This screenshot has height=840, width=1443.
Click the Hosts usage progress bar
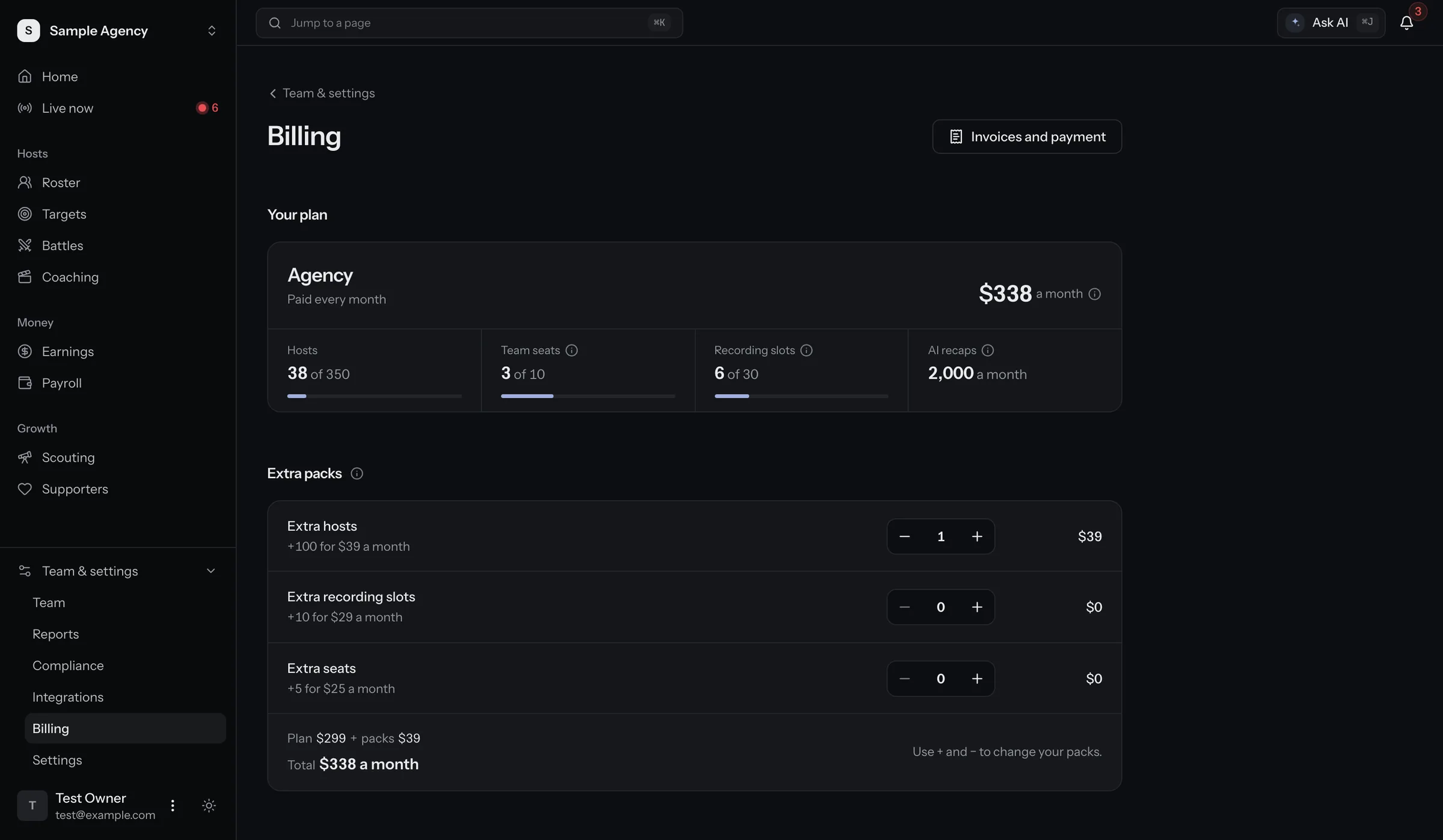[x=375, y=396]
